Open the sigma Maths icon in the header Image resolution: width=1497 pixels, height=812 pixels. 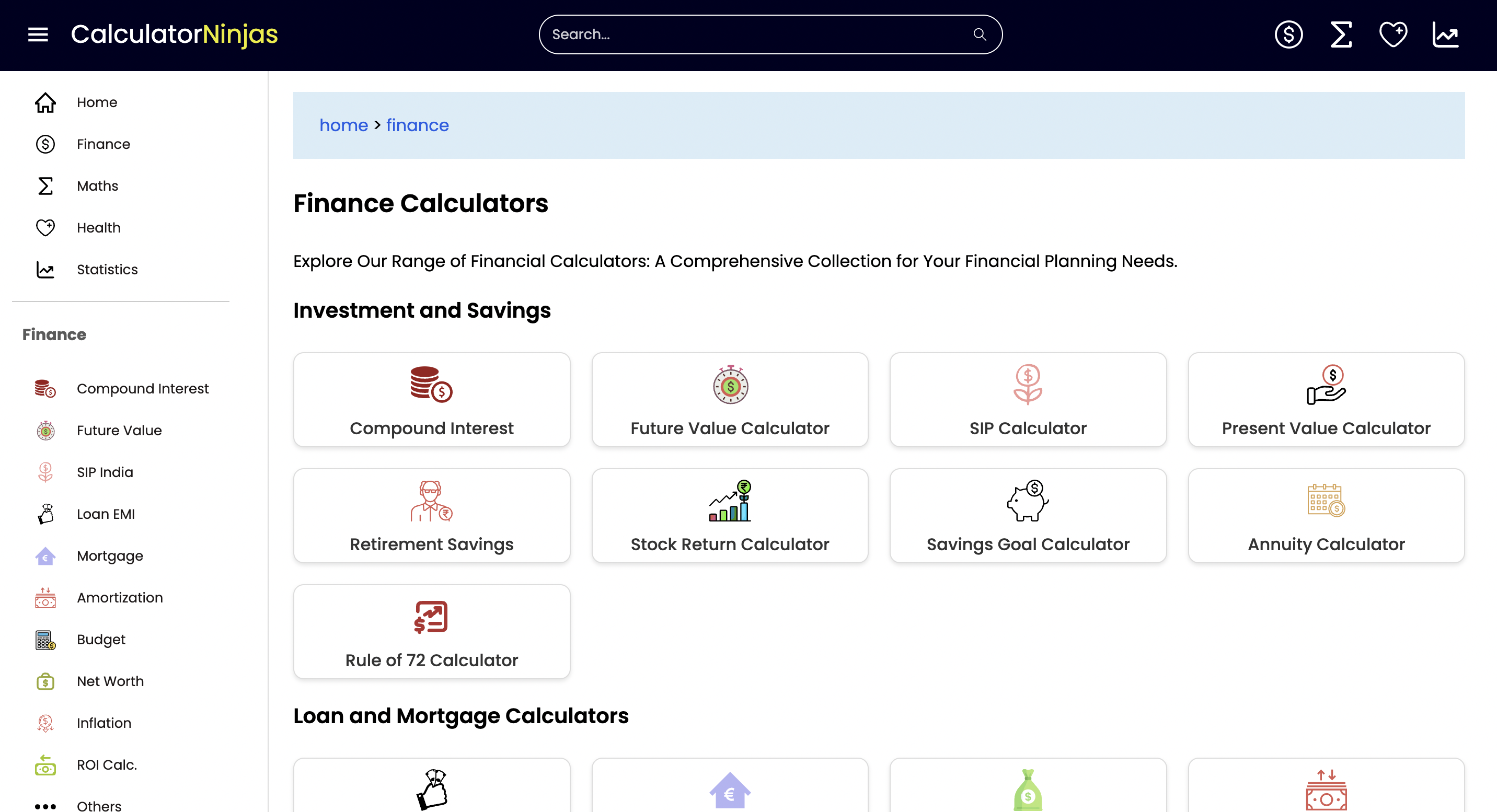(1341, 35)
